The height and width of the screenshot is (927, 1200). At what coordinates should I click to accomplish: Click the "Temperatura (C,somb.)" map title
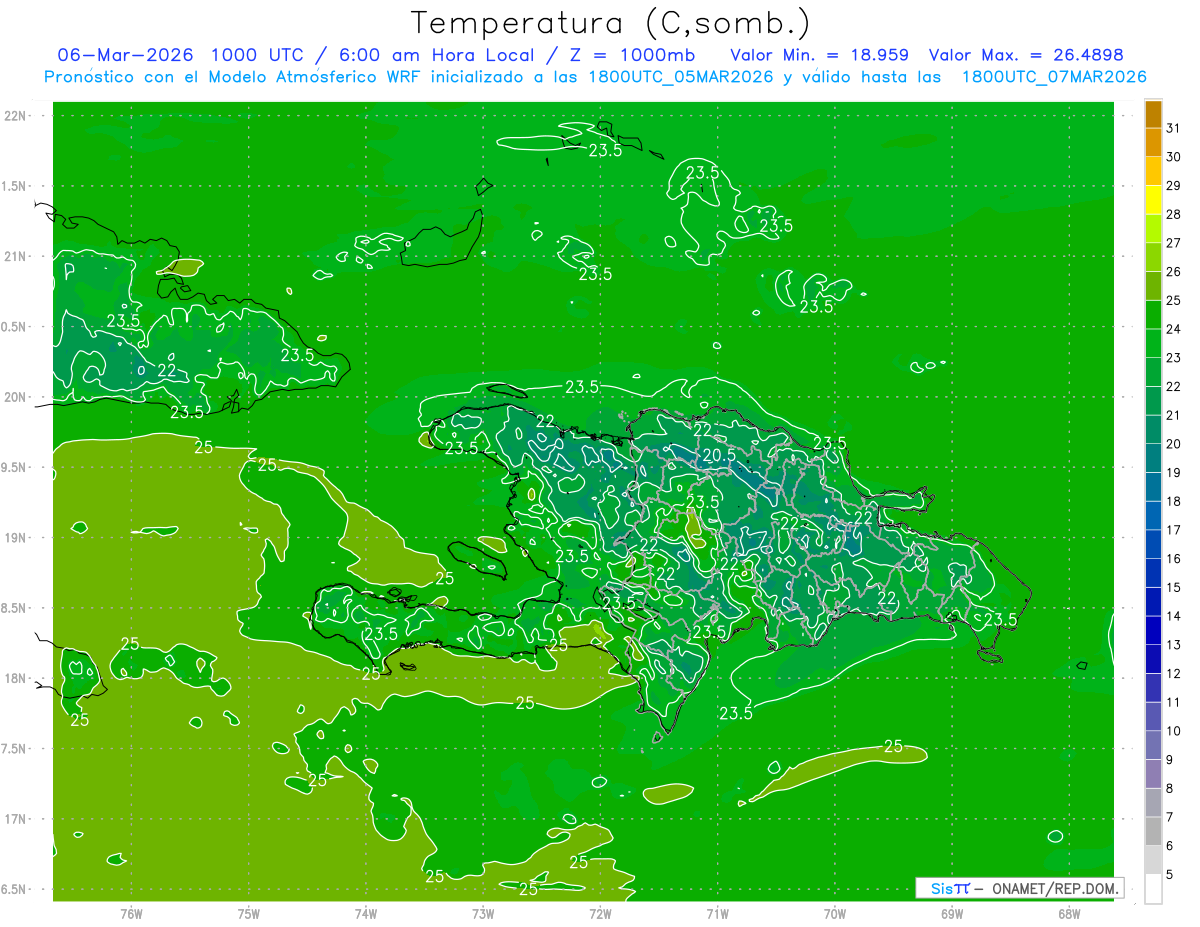(611, 22)
